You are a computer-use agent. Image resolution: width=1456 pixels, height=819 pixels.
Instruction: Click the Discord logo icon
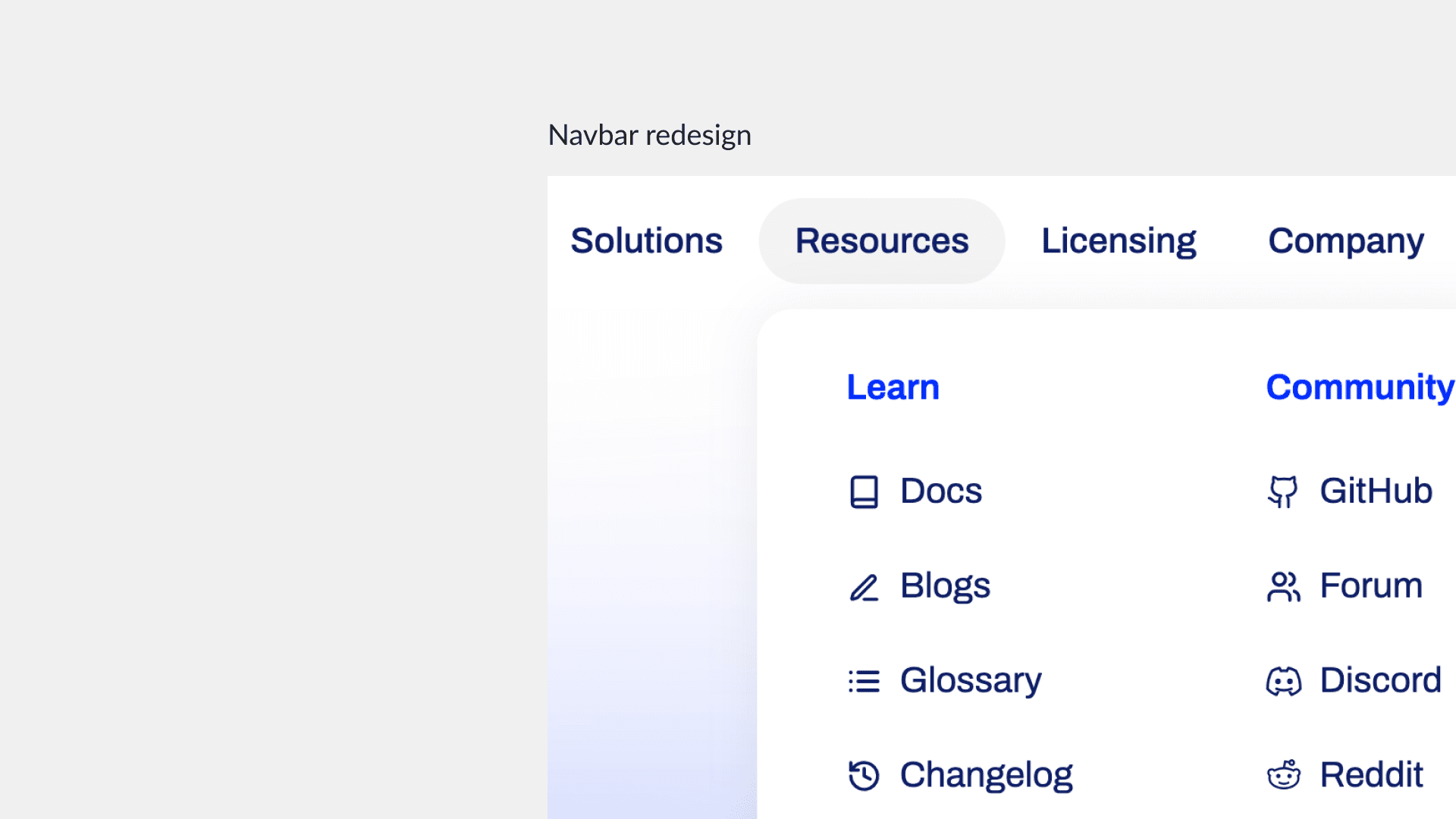pos(1283,681)
